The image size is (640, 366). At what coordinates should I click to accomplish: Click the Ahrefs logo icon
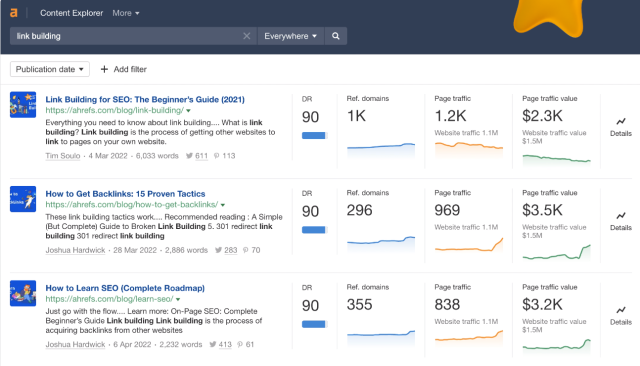pos(13,13)
